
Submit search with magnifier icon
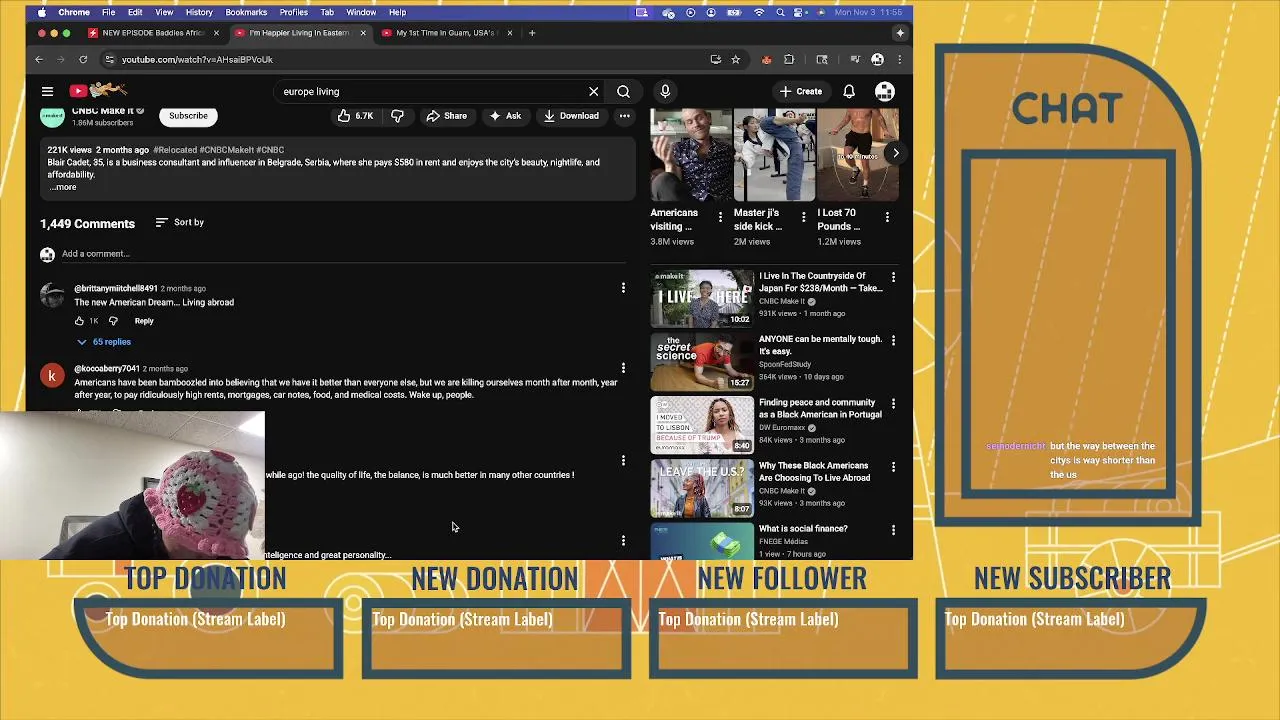click(623, 91)
